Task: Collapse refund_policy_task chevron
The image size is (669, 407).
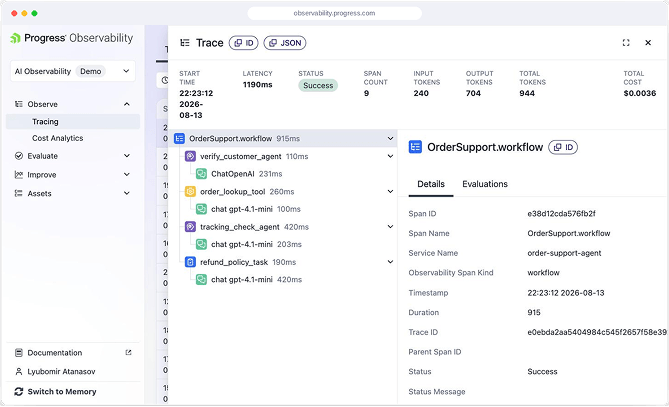Action: click(390, 262)
